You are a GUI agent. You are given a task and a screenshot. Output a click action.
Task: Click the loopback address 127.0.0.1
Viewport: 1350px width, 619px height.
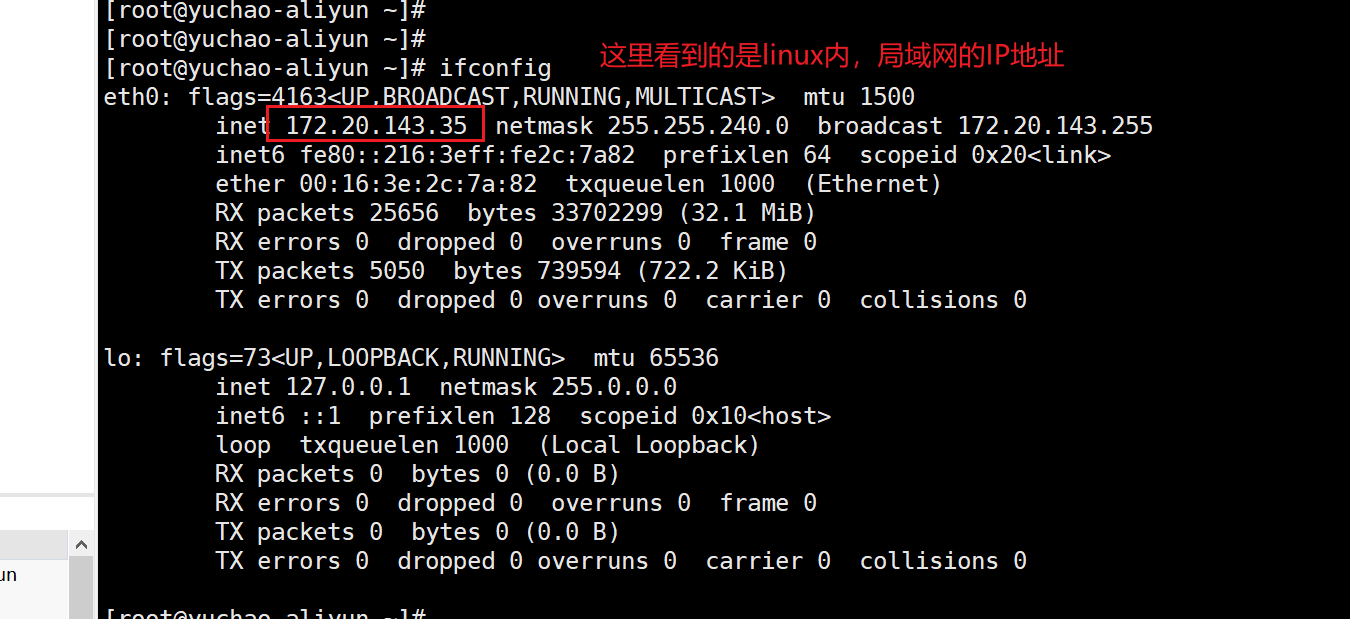click(x=348, y=387)
